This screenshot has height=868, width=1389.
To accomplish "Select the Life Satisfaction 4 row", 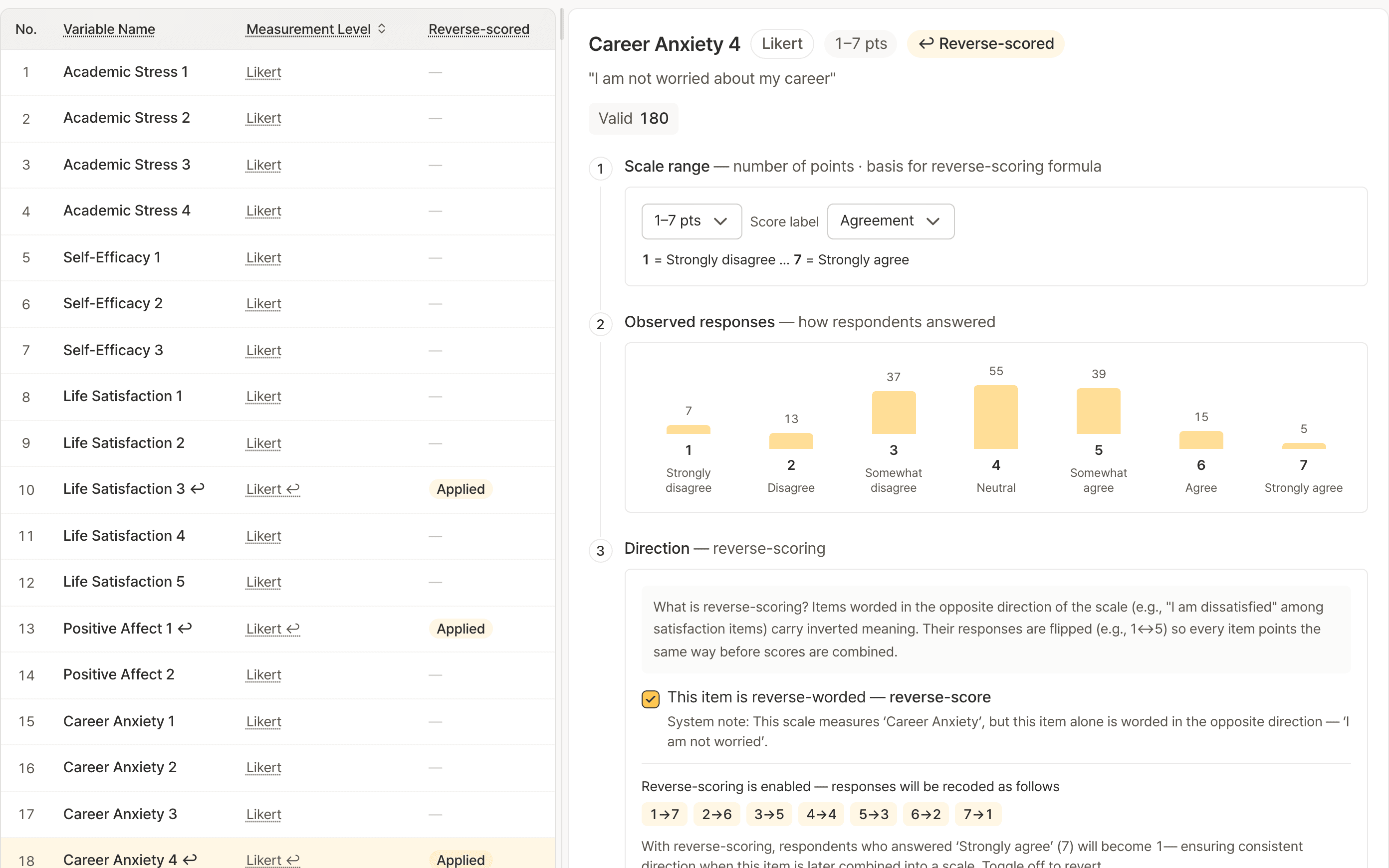I will point(278,536).
